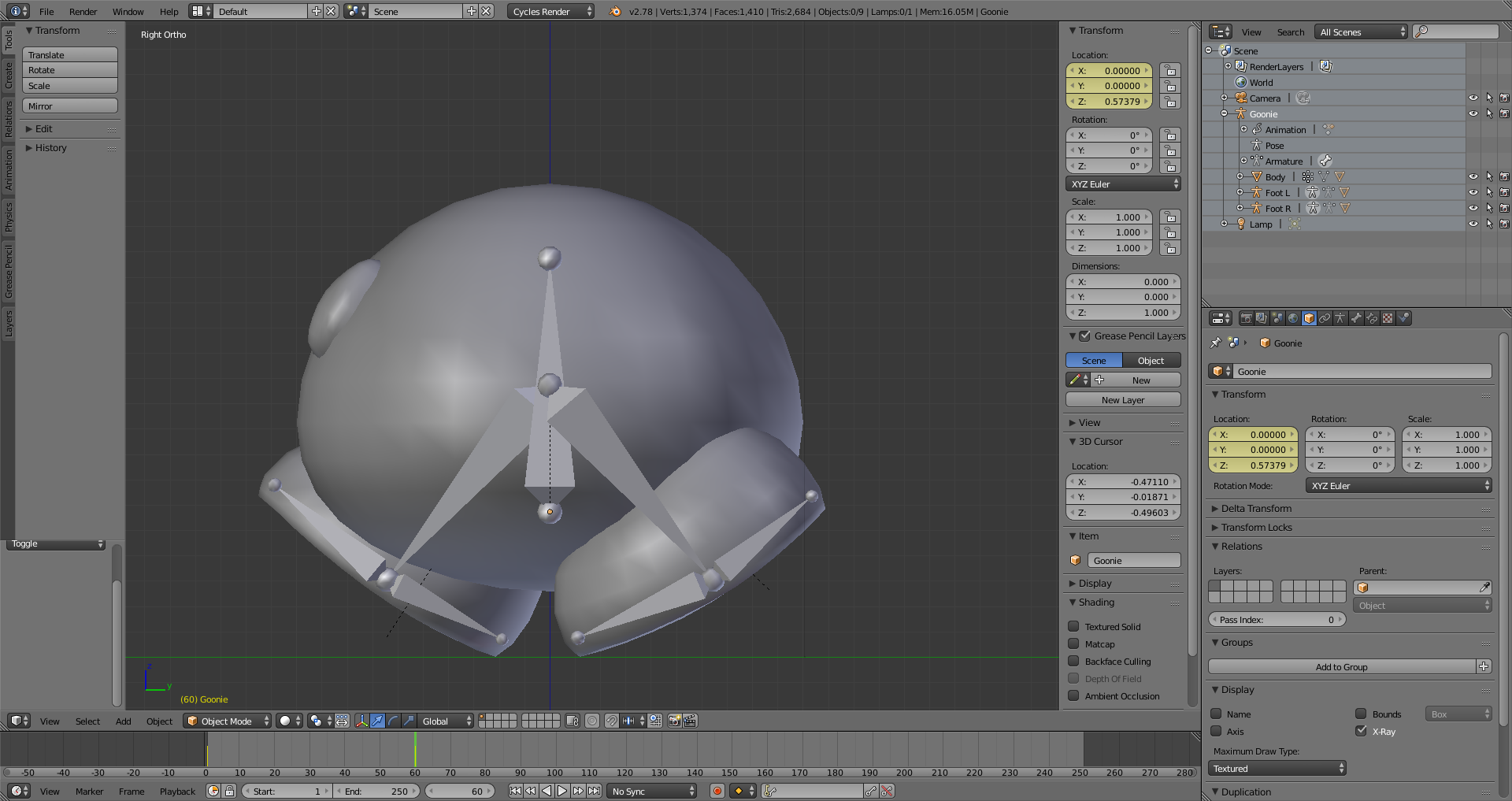Open the Scene properties tab
The width and height of the screenshot is (1512, 801).
1277,318
